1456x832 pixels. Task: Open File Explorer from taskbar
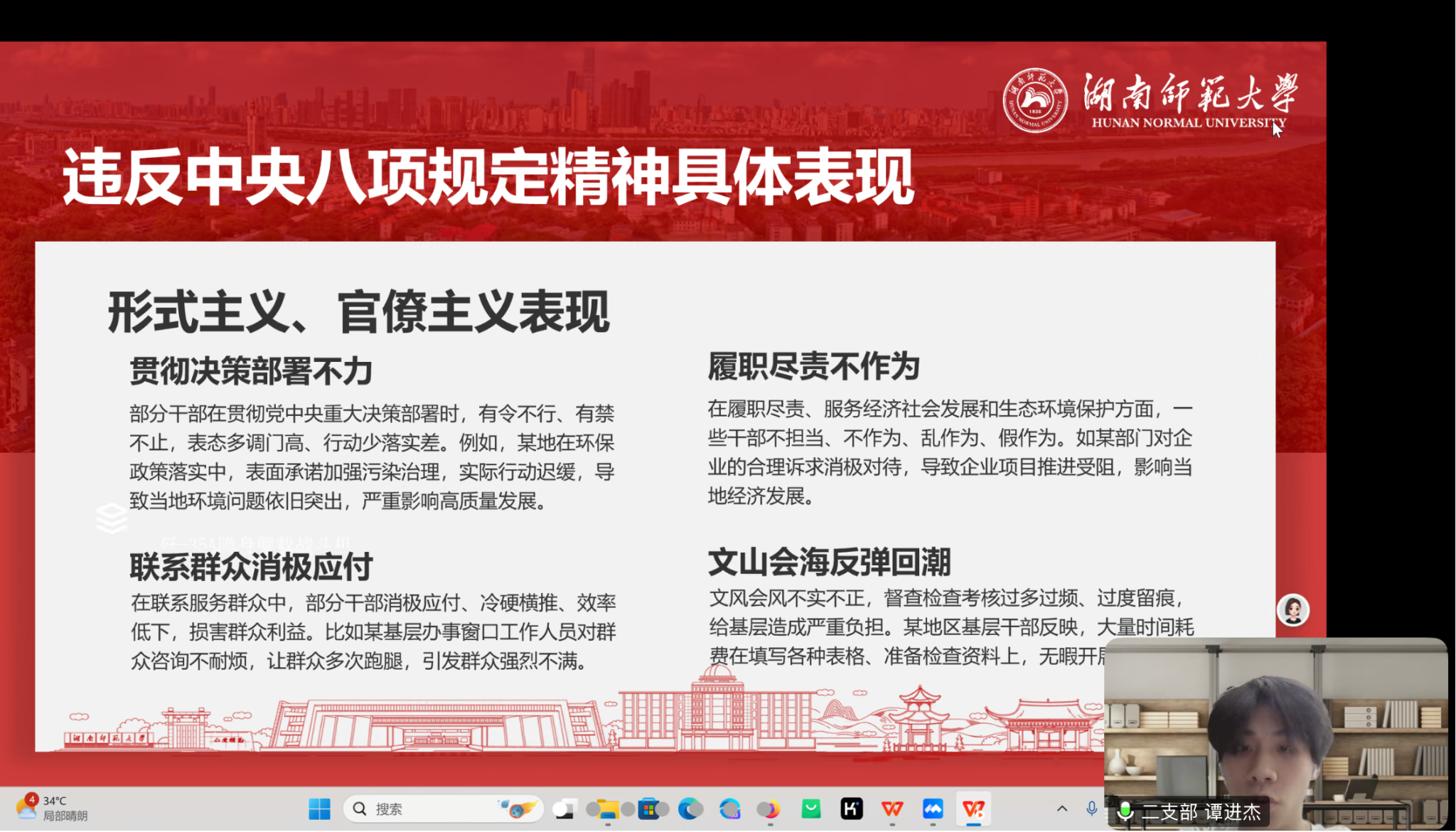608,809
